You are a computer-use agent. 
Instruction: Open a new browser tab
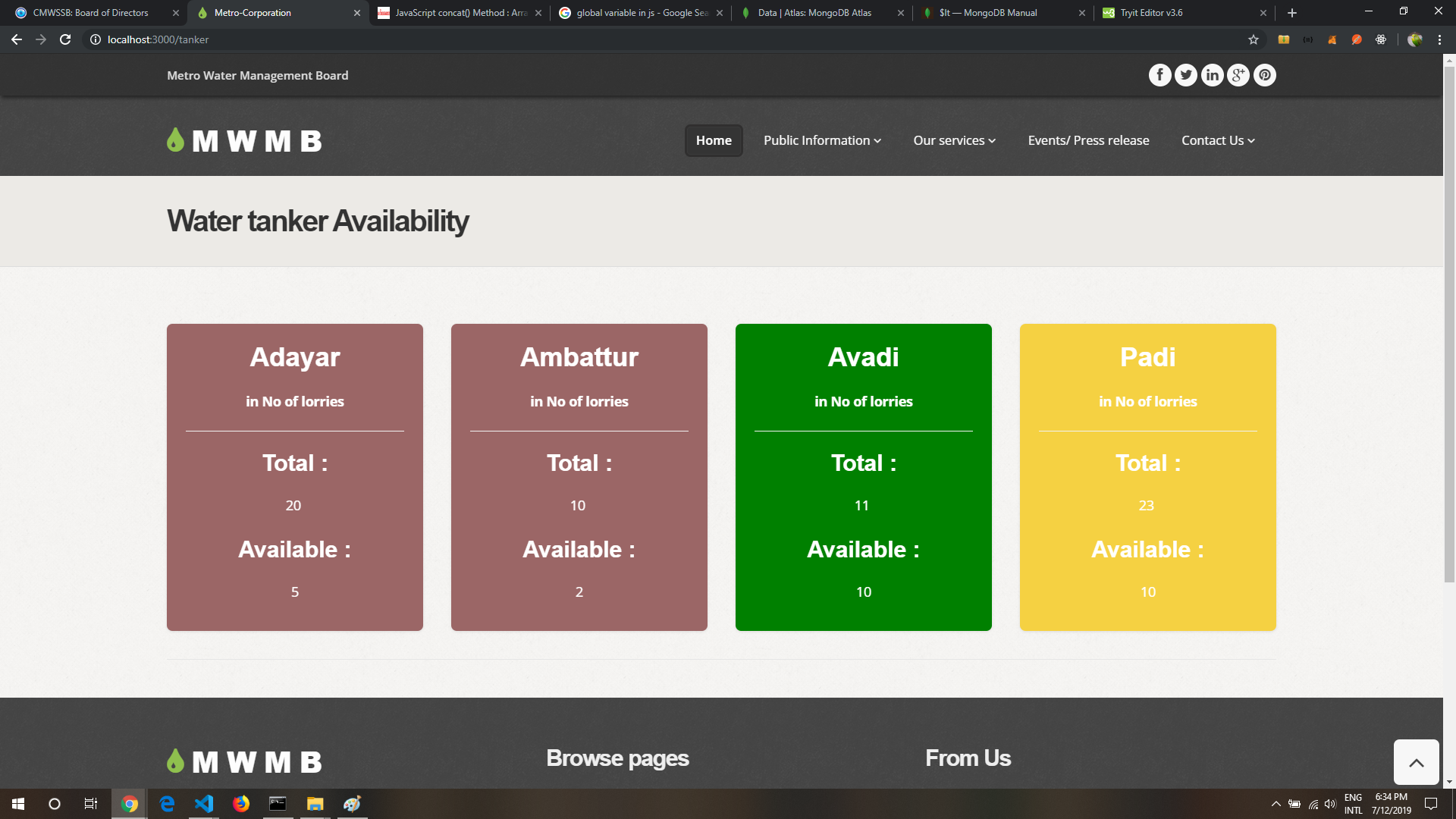pos(1292,13)
